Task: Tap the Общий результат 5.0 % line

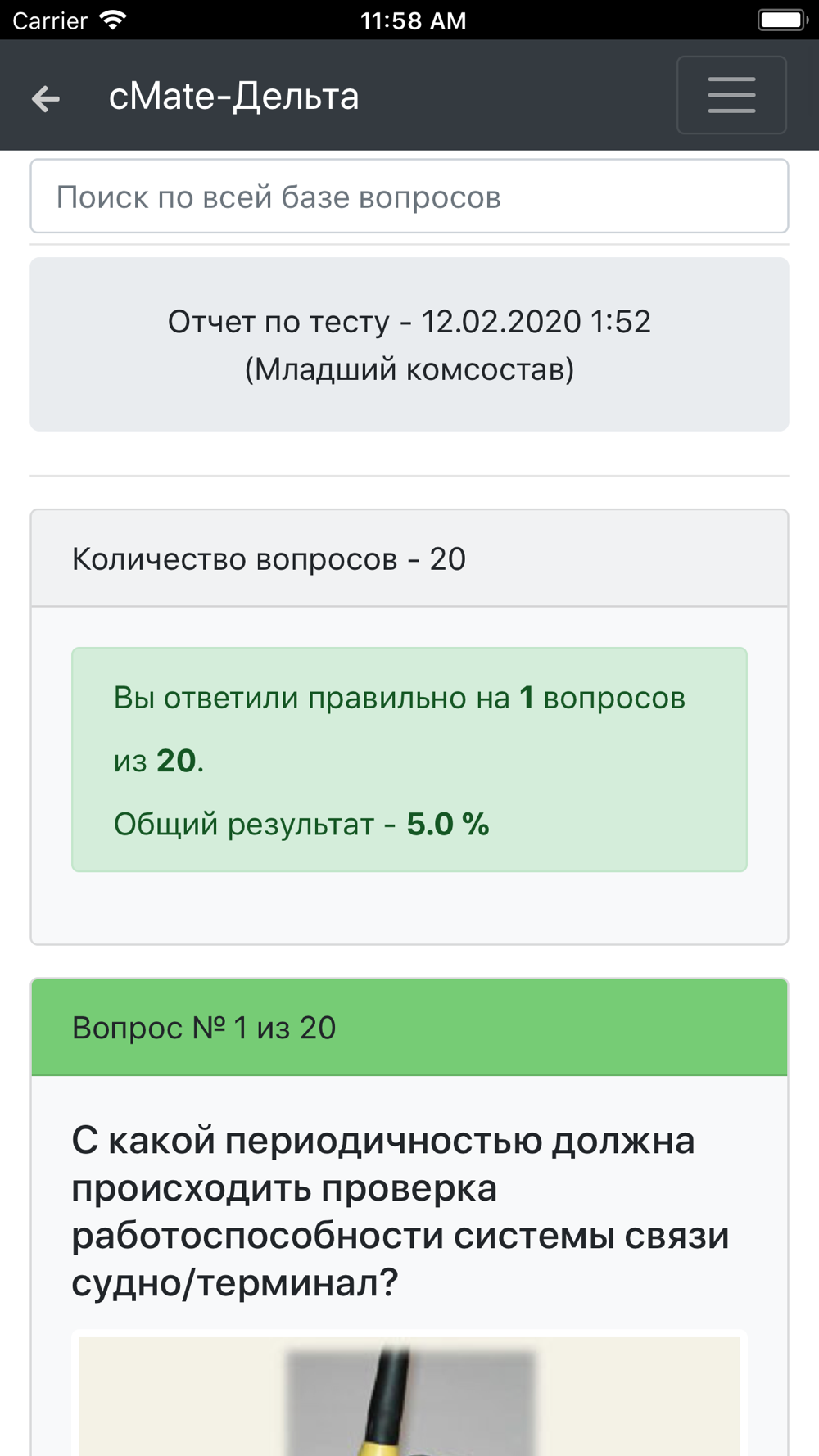Action: (x=301, y=824)
